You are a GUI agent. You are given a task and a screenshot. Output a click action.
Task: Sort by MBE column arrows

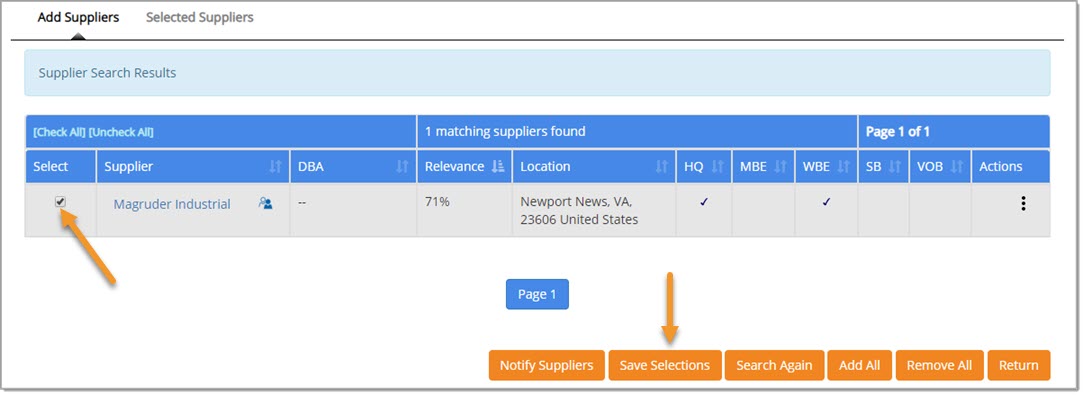pos(780,166)
